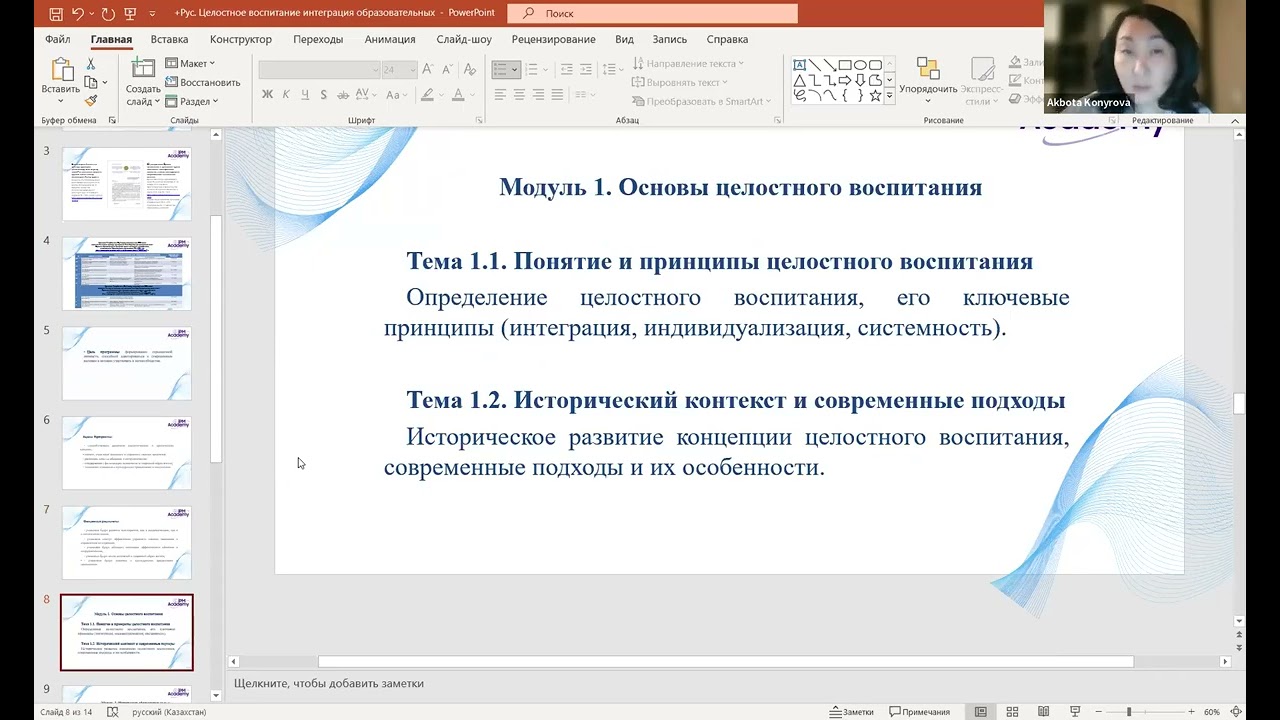
Task: Open the Примечания comments pane
Action: [919, 712]
